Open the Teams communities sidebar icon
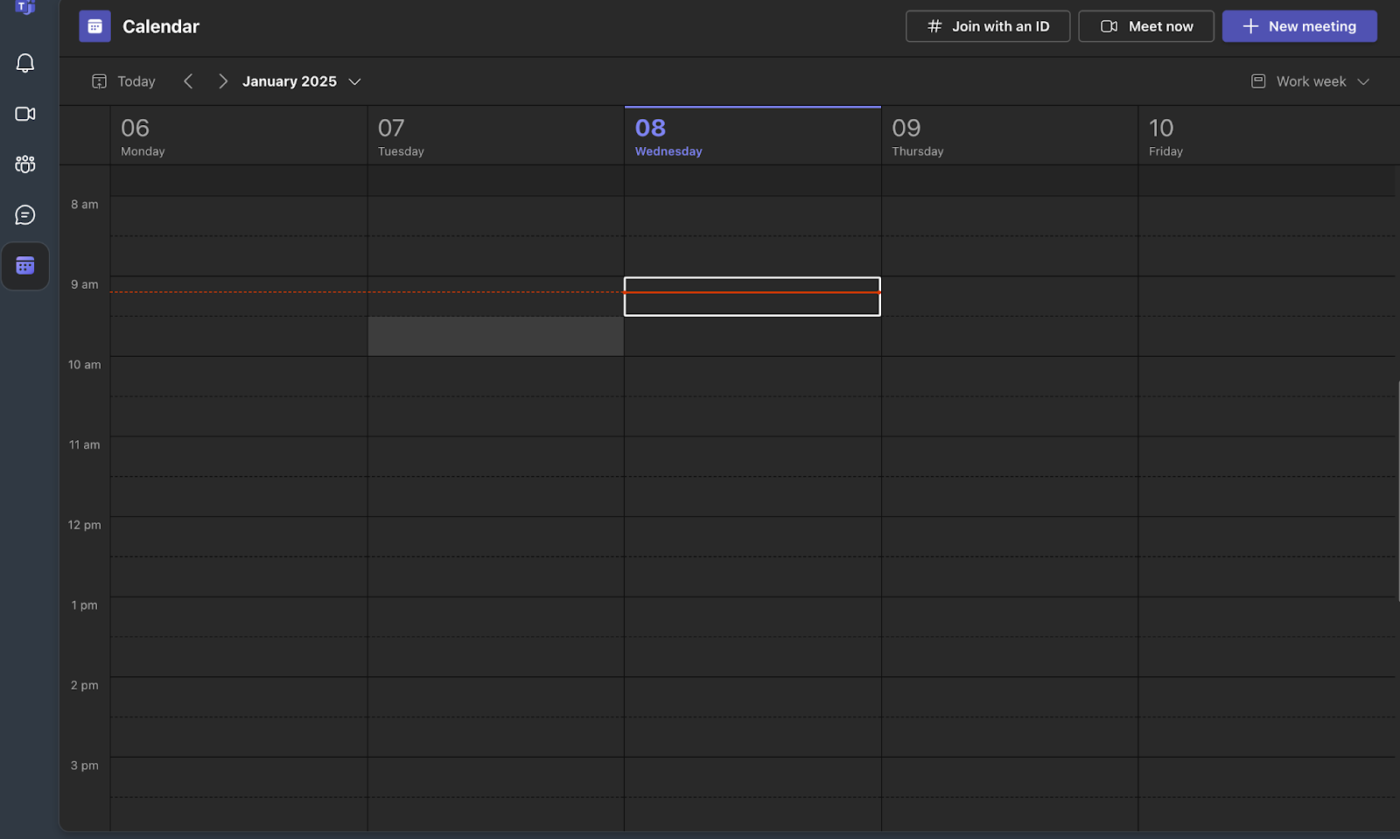This screenshot has height=839, width=1400. [x=25, y=164]
